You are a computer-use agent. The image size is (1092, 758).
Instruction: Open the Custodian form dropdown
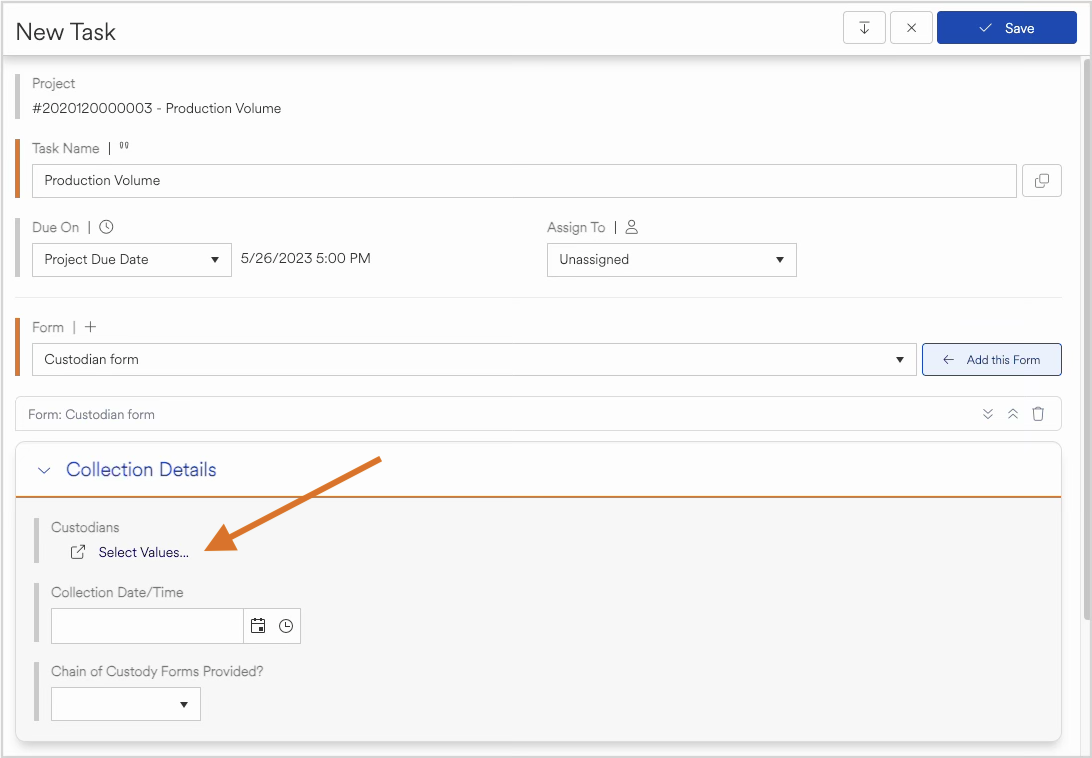(474, 359)
